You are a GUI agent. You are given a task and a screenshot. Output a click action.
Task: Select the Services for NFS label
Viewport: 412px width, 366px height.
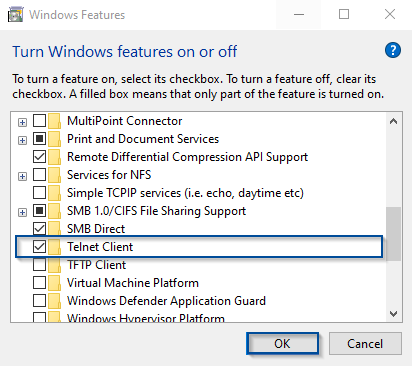109,175
